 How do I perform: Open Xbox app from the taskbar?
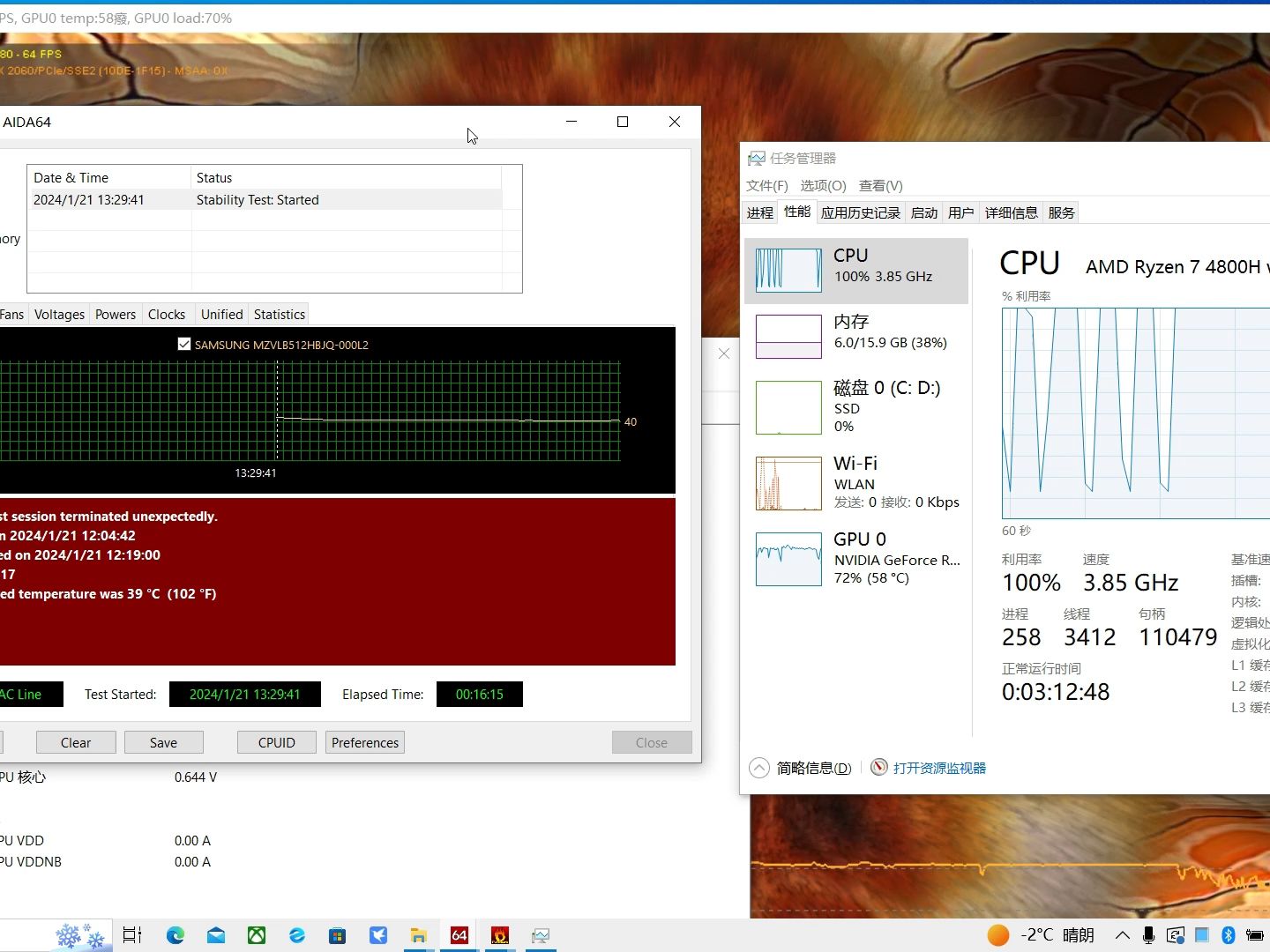pos(257,935)
